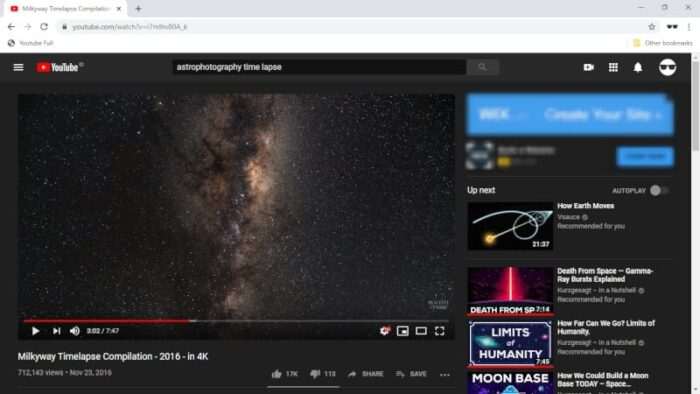Image resolution: width=700 pixels, height=394 pixels.
Task: Select the Milkyway Timelapse browser tab
Action: click(x=66, y=8)
